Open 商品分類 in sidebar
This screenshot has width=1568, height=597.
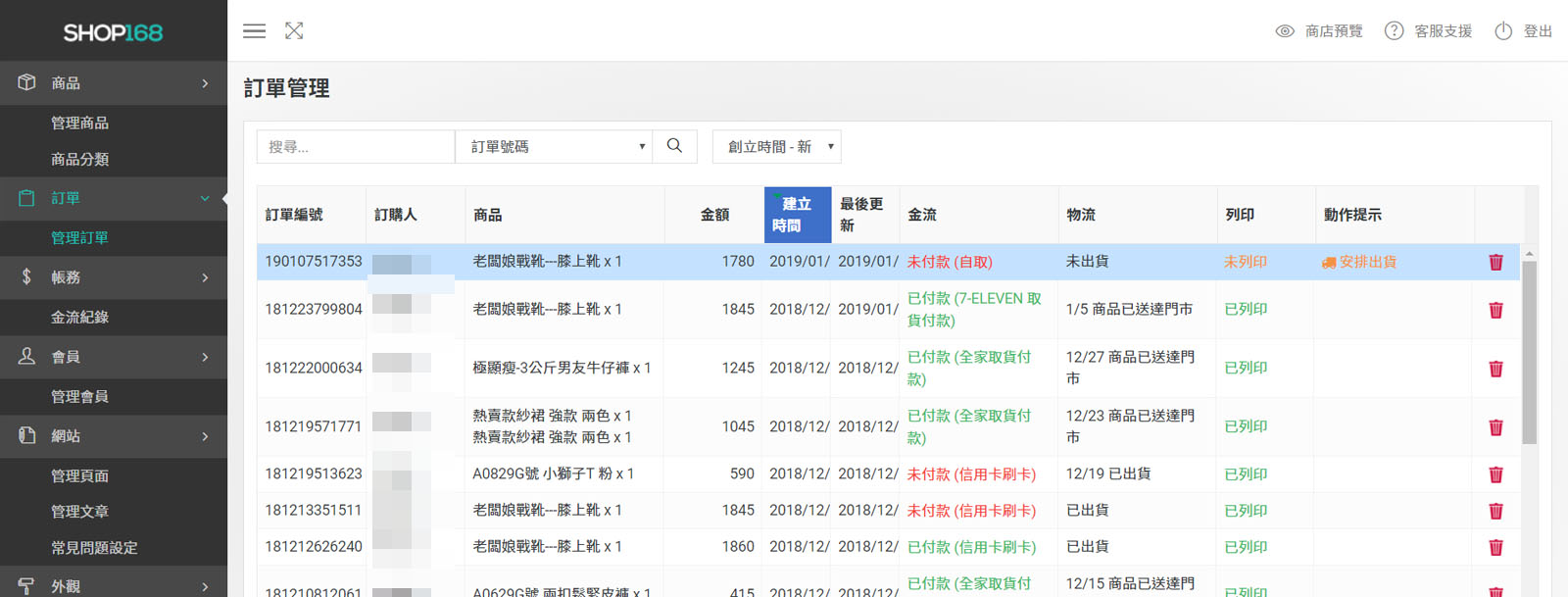point(79,159)
